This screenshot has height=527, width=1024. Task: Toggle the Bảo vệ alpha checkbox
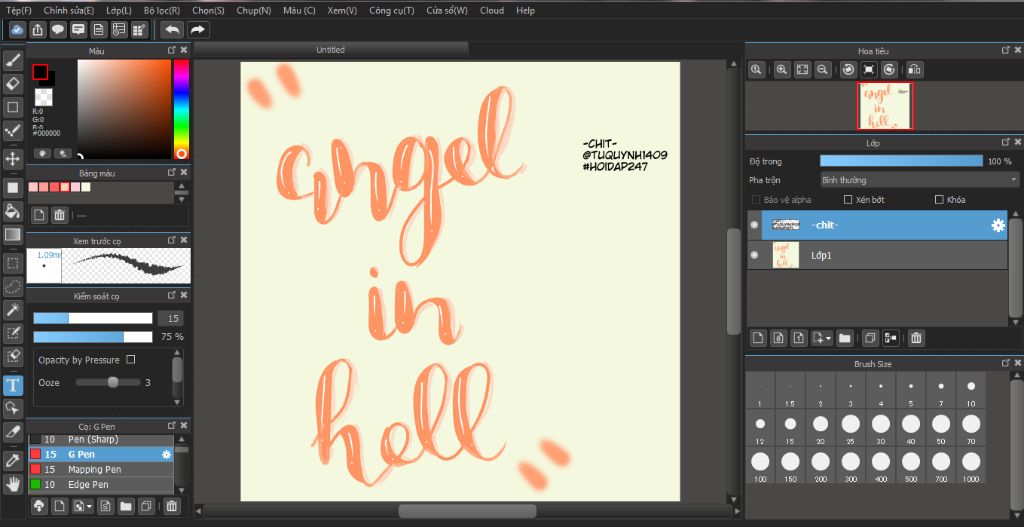pos(756,199)
